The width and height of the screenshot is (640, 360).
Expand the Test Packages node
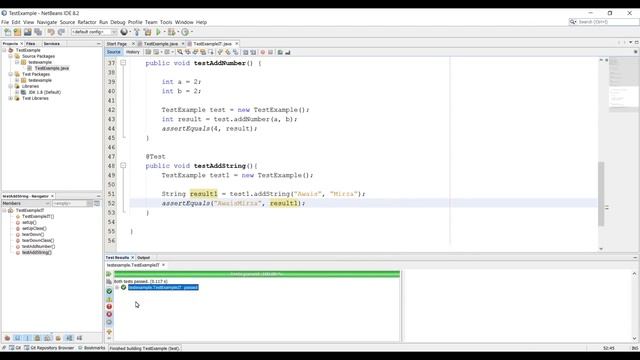click(11, 74)
